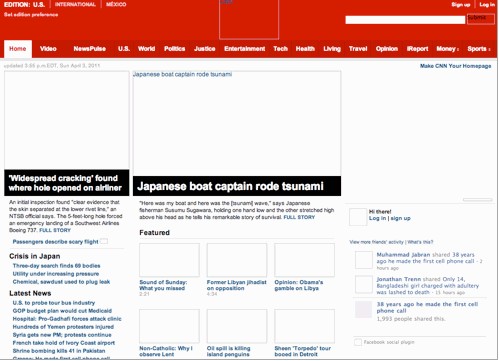Click the Facebook social plugin icon
This screenshot has height=361, width=499.
(358, 342)
